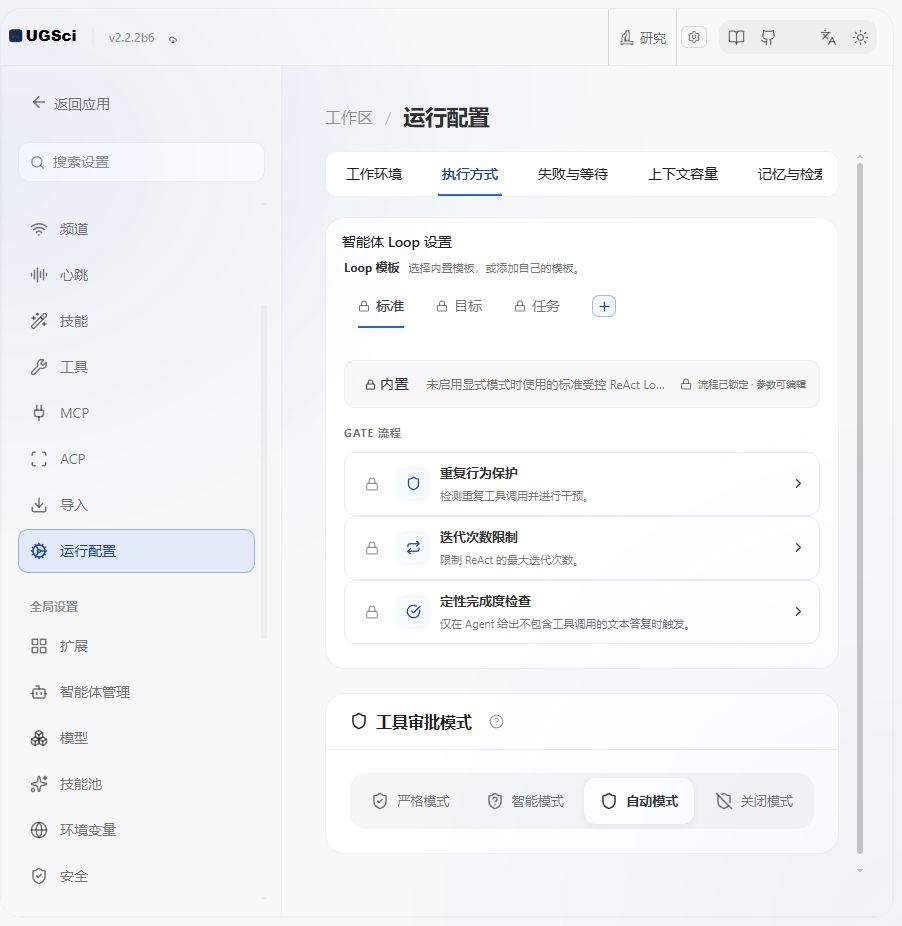Viewport: 902px width, 926px height.
Task: Switch to the 失败与等待 tab
Action: (x=572, y=174)
